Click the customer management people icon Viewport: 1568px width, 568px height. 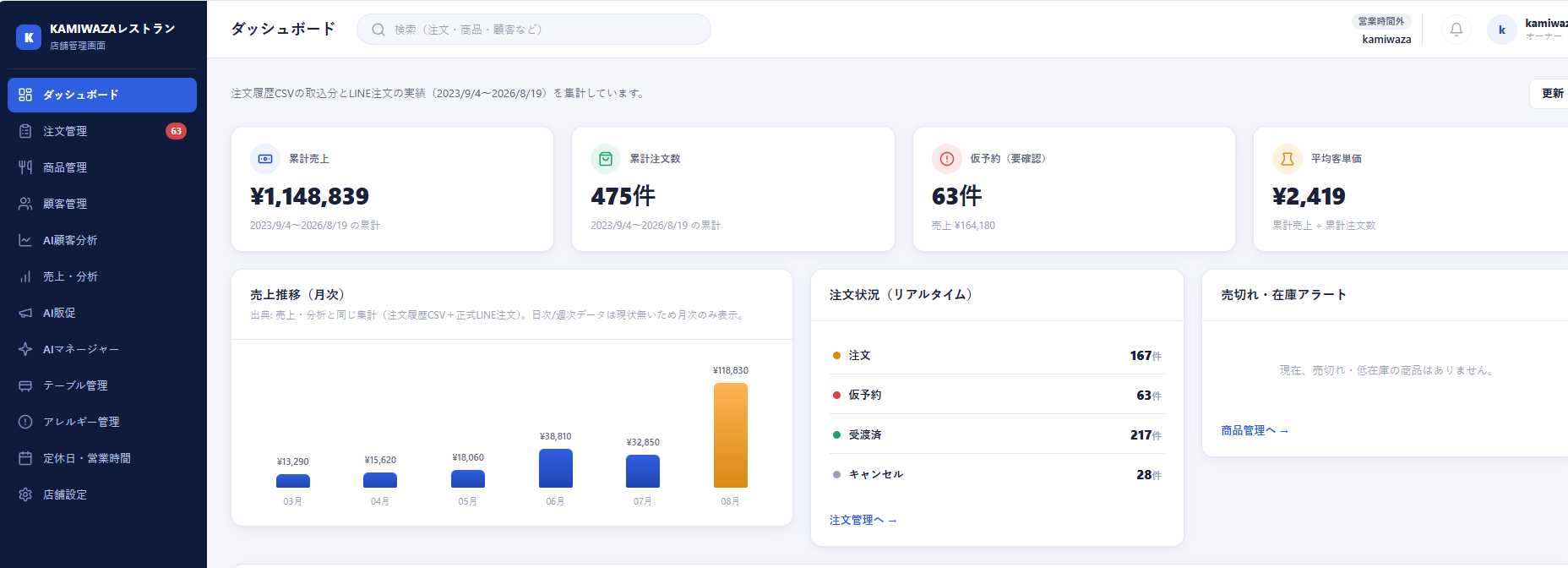pyautogui.click(x=25, y=204)
